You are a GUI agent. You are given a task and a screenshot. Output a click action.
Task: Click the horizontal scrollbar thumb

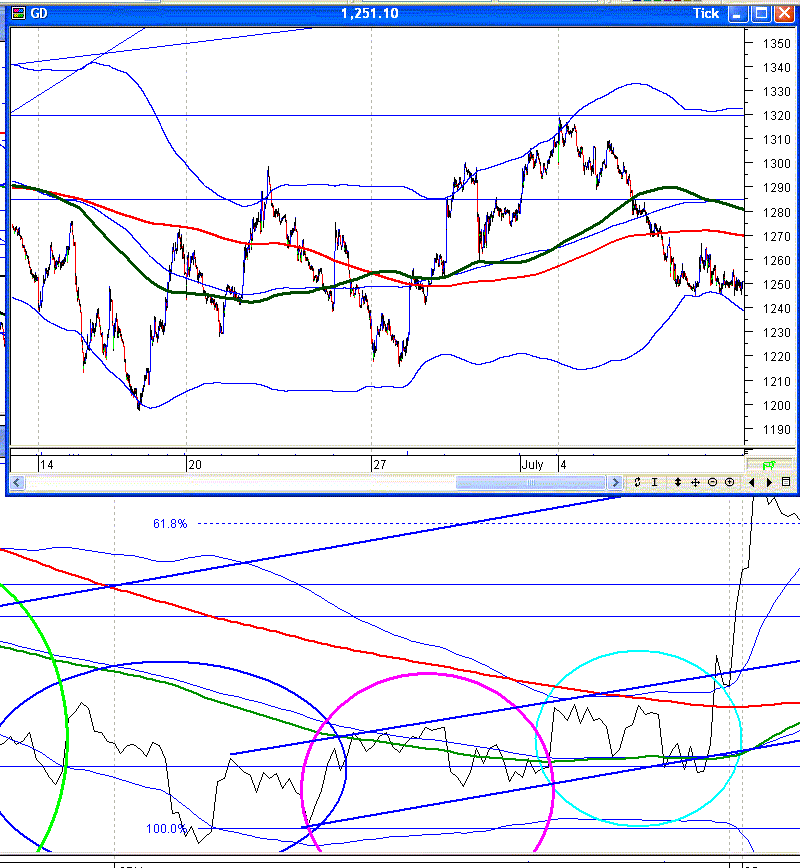[x=530, y=483]
